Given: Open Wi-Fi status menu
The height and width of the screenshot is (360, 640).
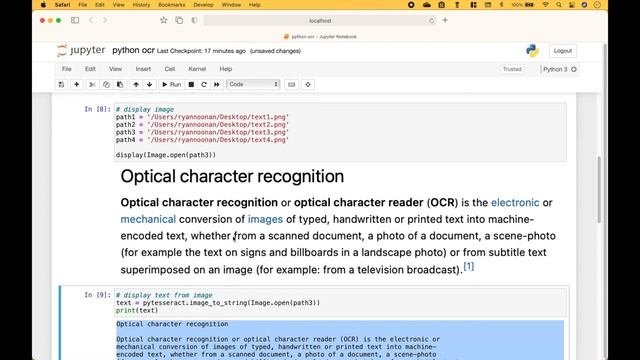Looking at the screenshot, I should pos(546,5).
